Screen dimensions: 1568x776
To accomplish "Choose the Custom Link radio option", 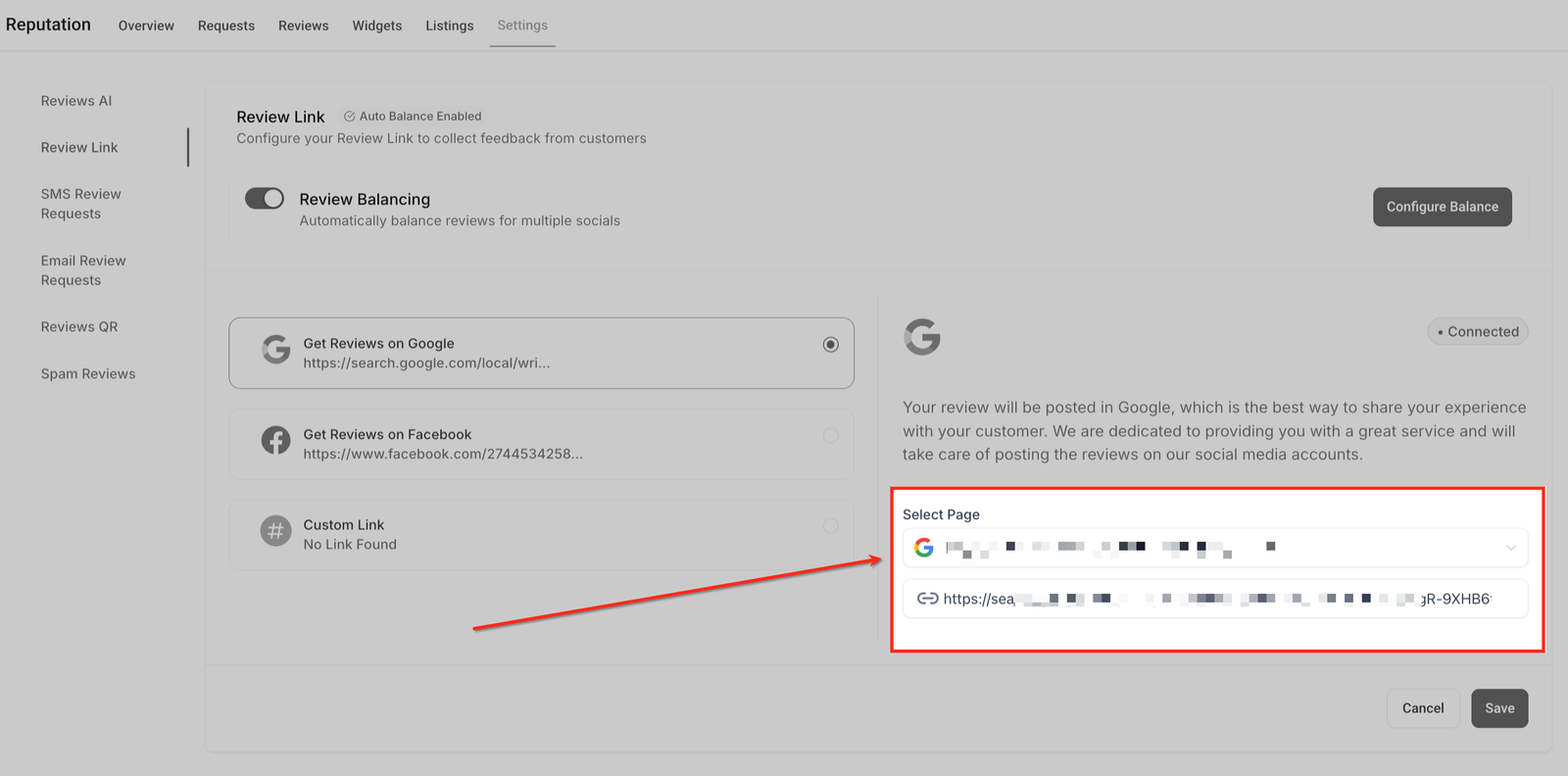I will tap(831, 526).
